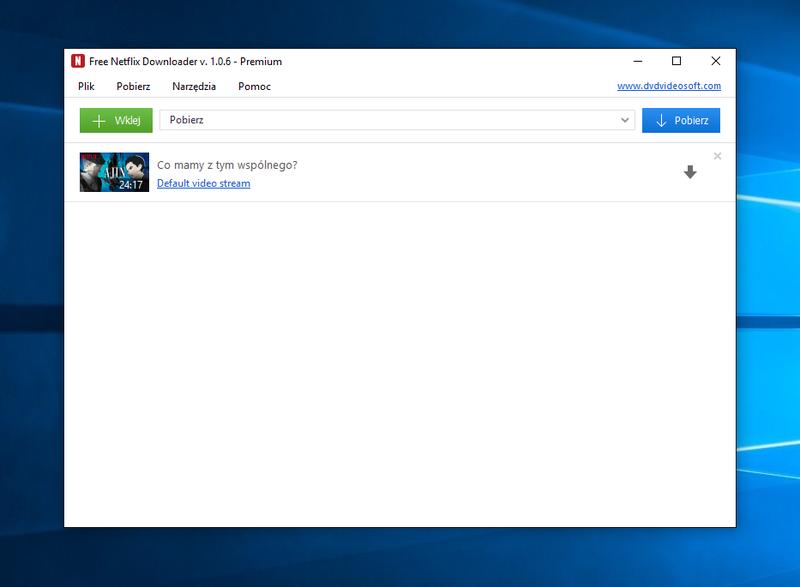Remove the video with the small x icon
The image size is (800, 587).
(x=717, y=156)
